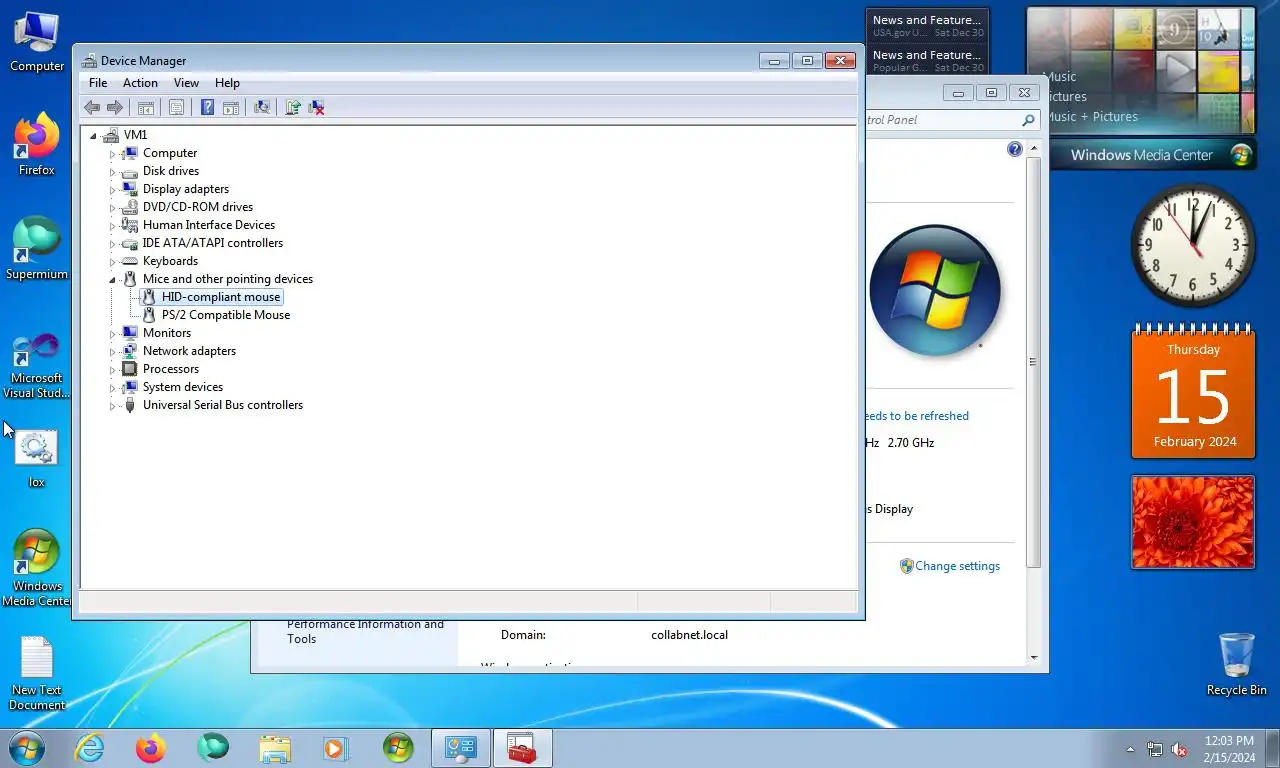Switch to Control Panel taskbar button
This screenshot has height=768, width=1280.
click(461, 748)
